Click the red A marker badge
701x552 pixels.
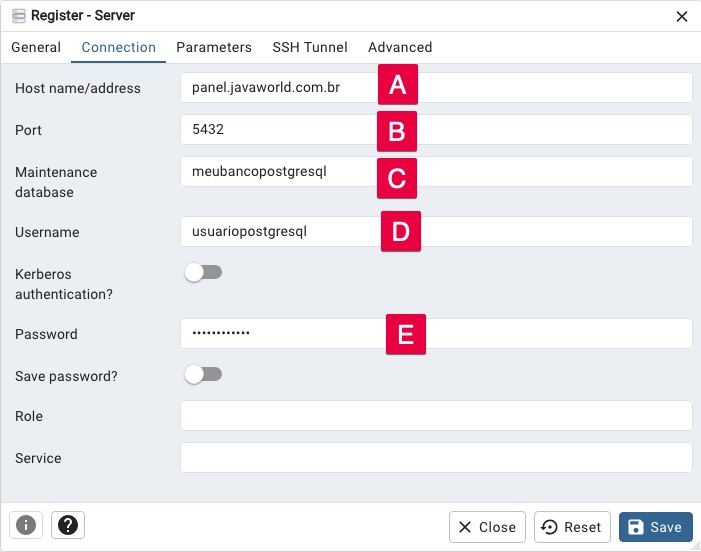398,84
